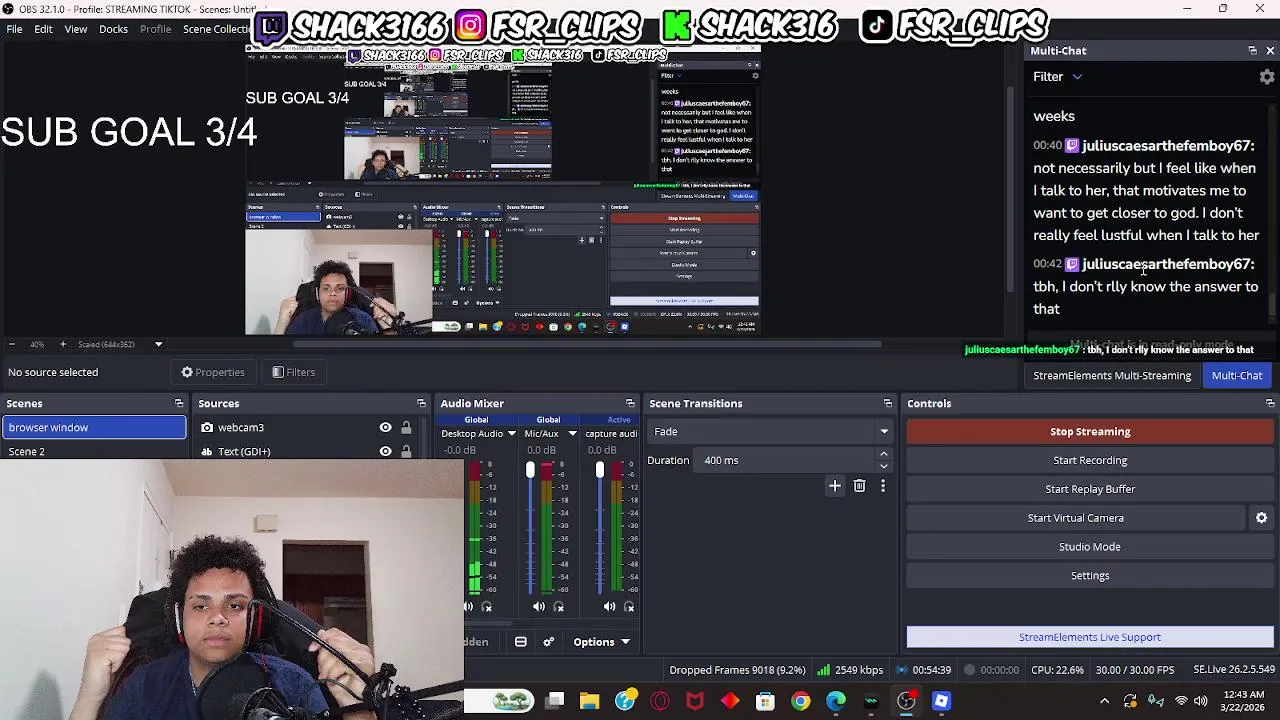Close the Multi-Chat dock
Viewport: 1280px width, 720px height.
pos(1270,51)
